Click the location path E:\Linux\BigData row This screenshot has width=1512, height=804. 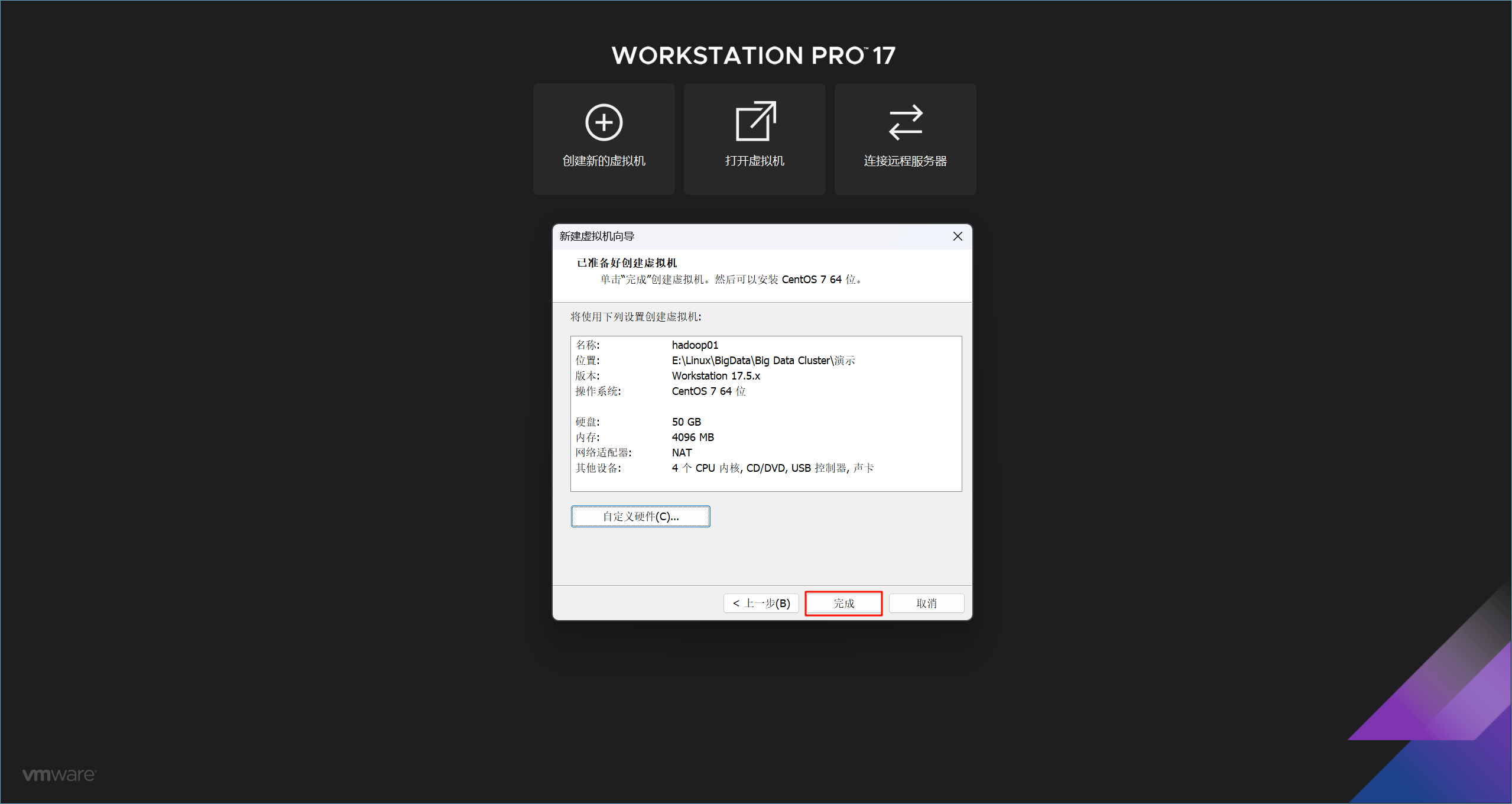click(x=763, y=361)
